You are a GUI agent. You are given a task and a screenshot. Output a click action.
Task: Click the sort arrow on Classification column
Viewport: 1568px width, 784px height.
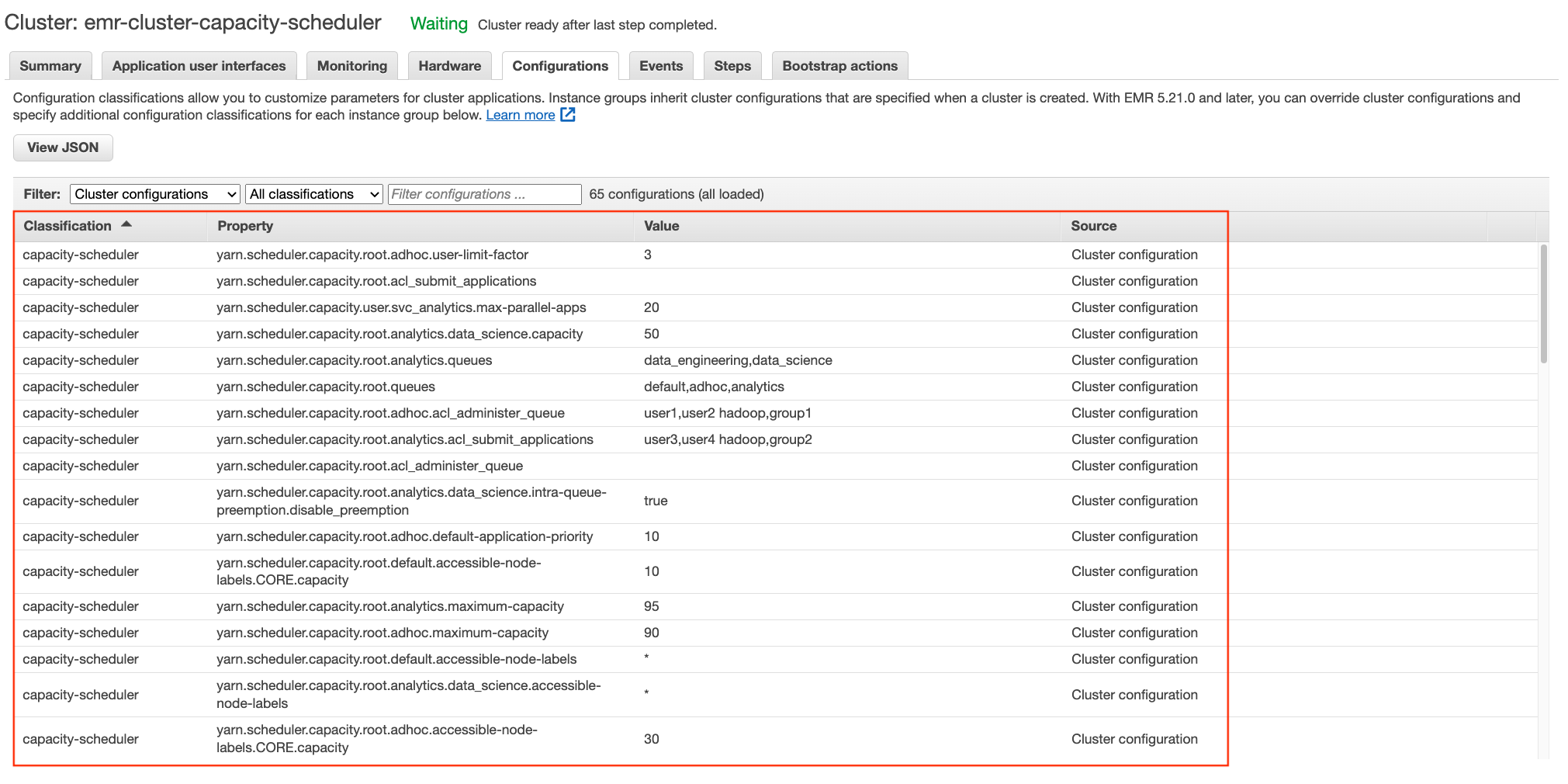click(x=128, y=224)
